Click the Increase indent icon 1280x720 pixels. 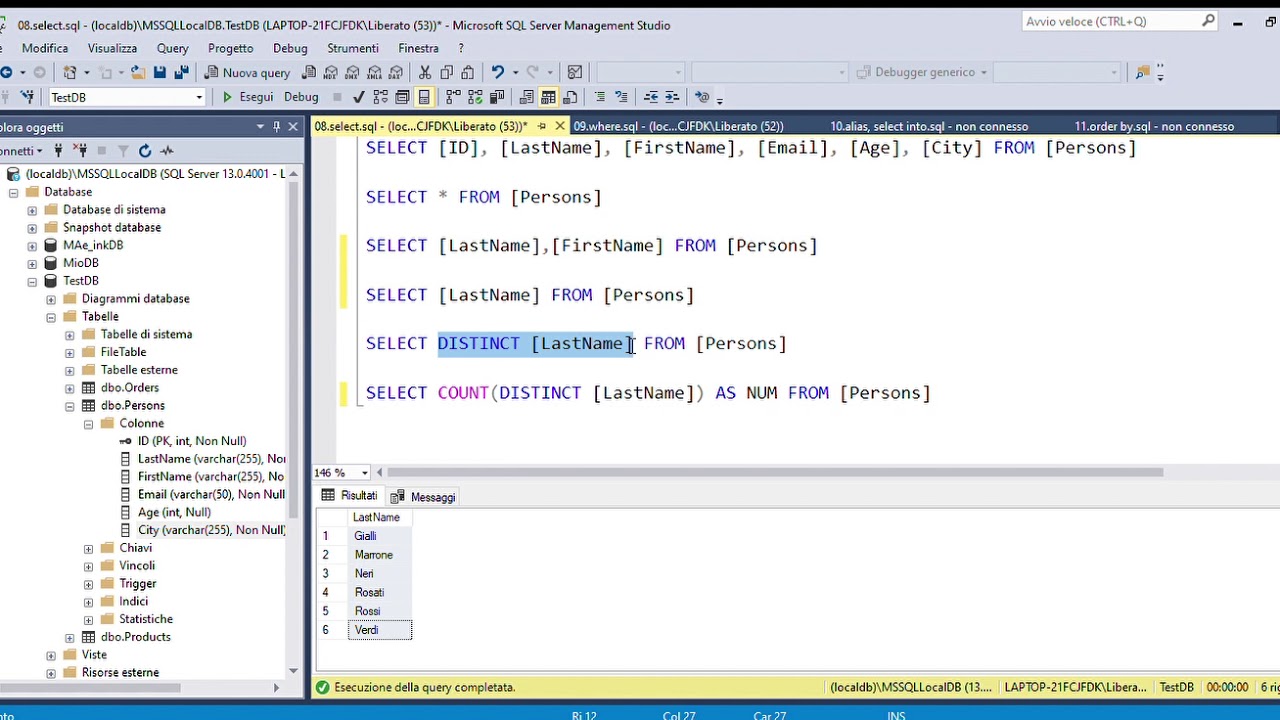point(672,97)
